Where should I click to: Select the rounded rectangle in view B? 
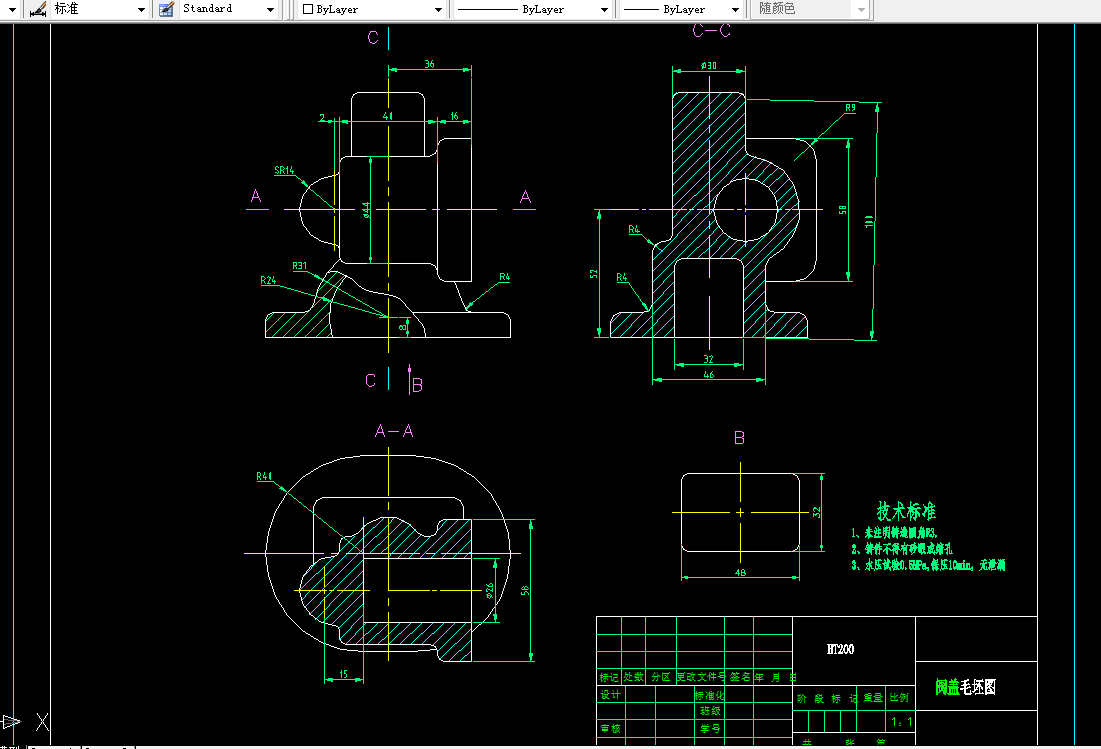coord(740,512)
